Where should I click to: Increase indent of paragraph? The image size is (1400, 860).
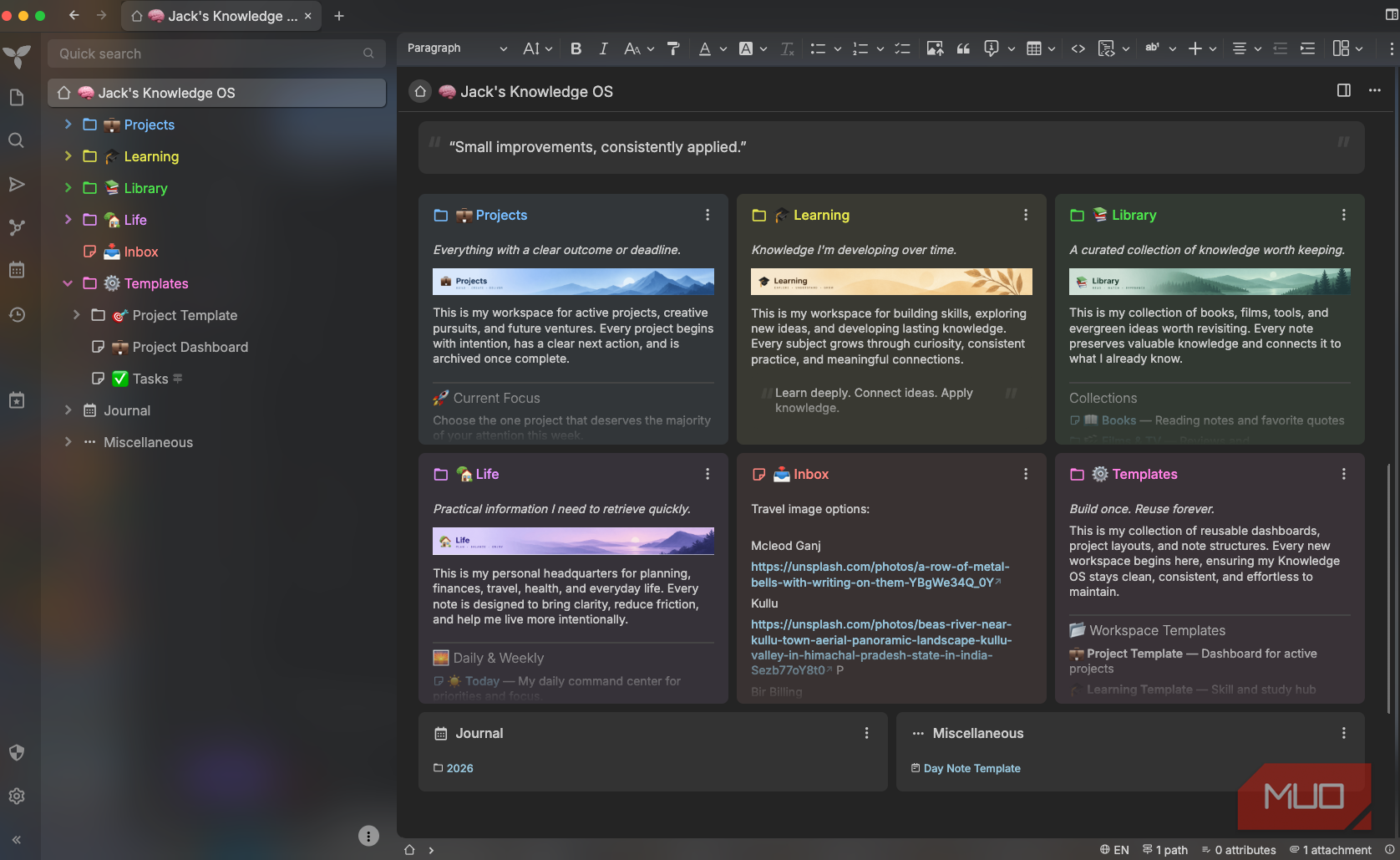point(1308,48)
